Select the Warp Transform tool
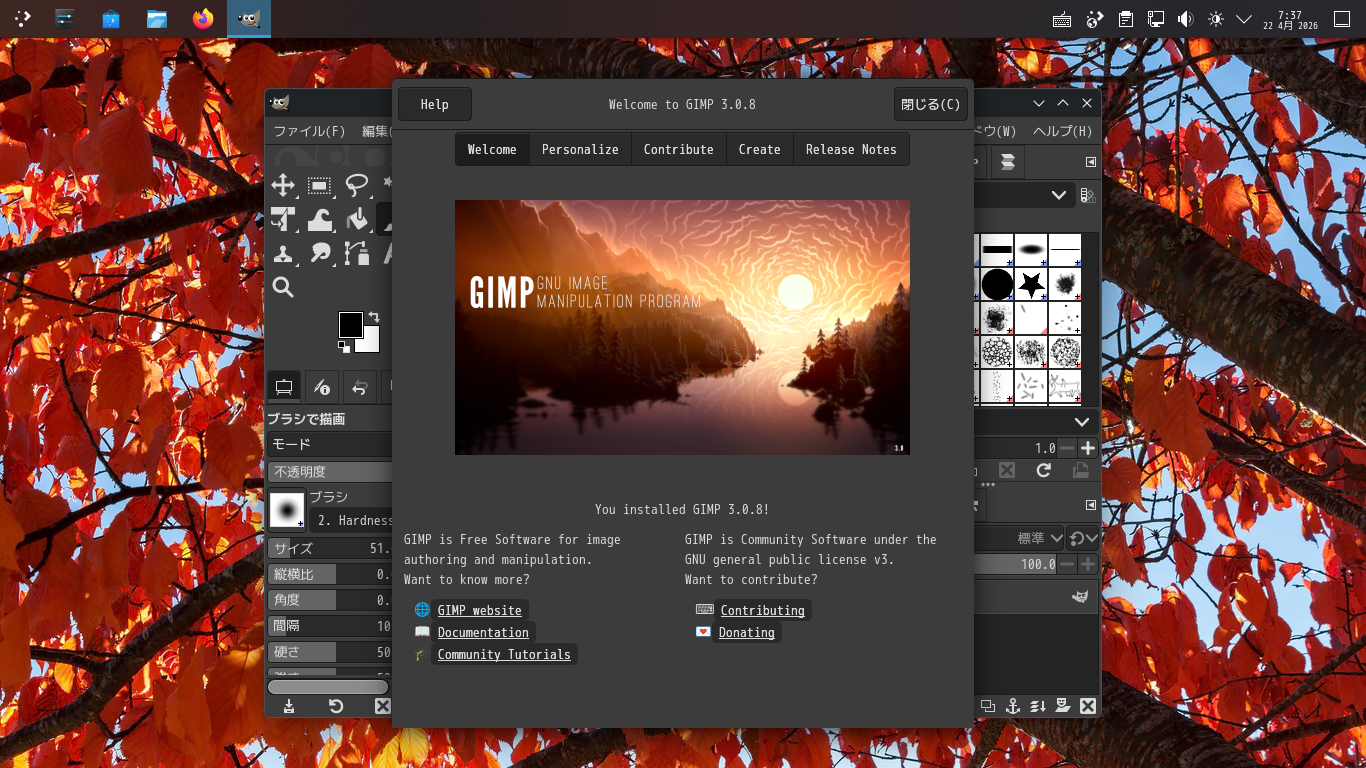Screen dimensions: 1366x768 [320, 219]
